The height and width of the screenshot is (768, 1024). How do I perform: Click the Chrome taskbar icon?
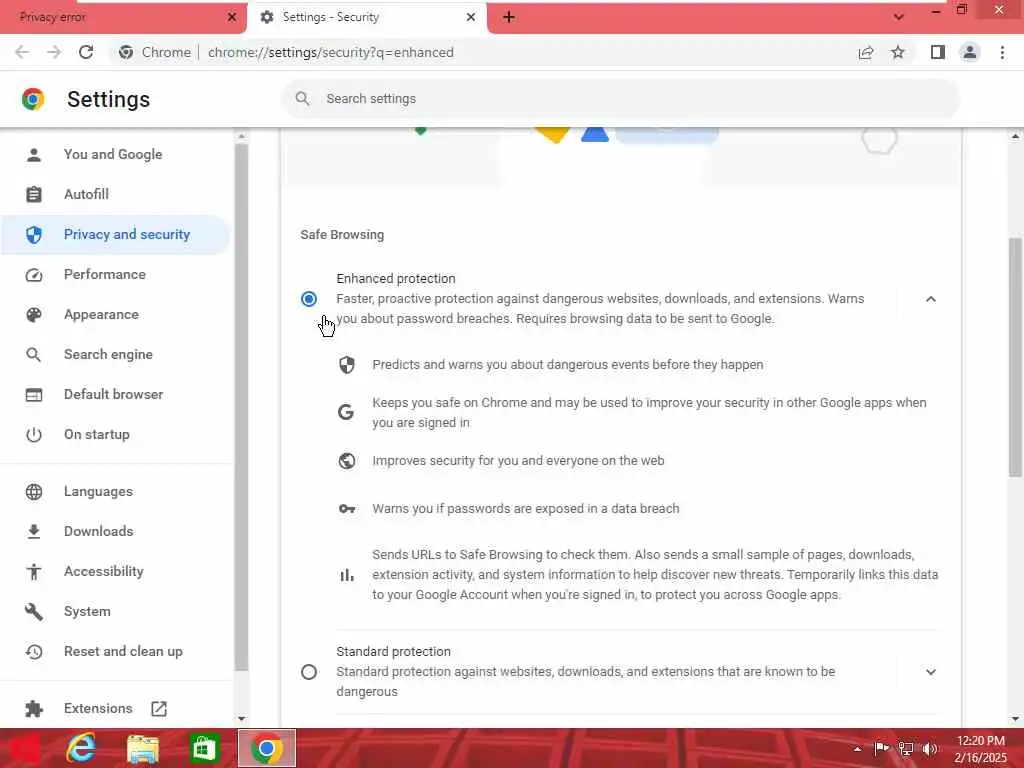[266, 748]
